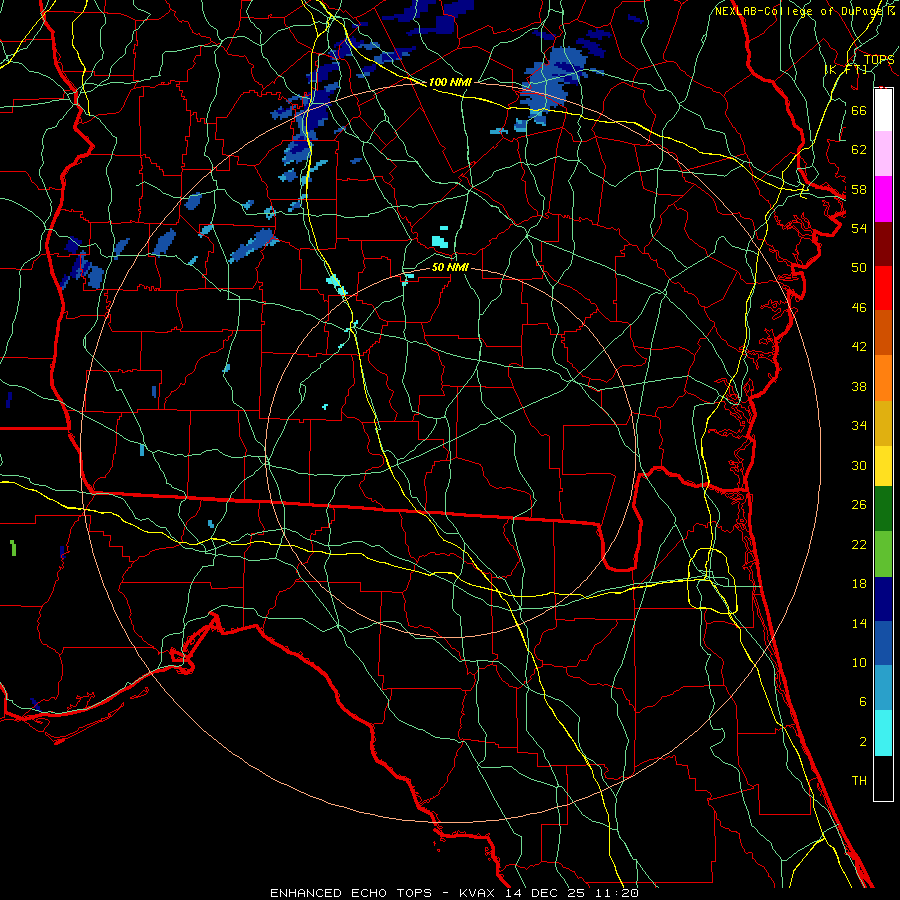Click the "100 NMI" range ring label
The height and width of the screenshot is (900, 900).
click(x=450, y=82)
